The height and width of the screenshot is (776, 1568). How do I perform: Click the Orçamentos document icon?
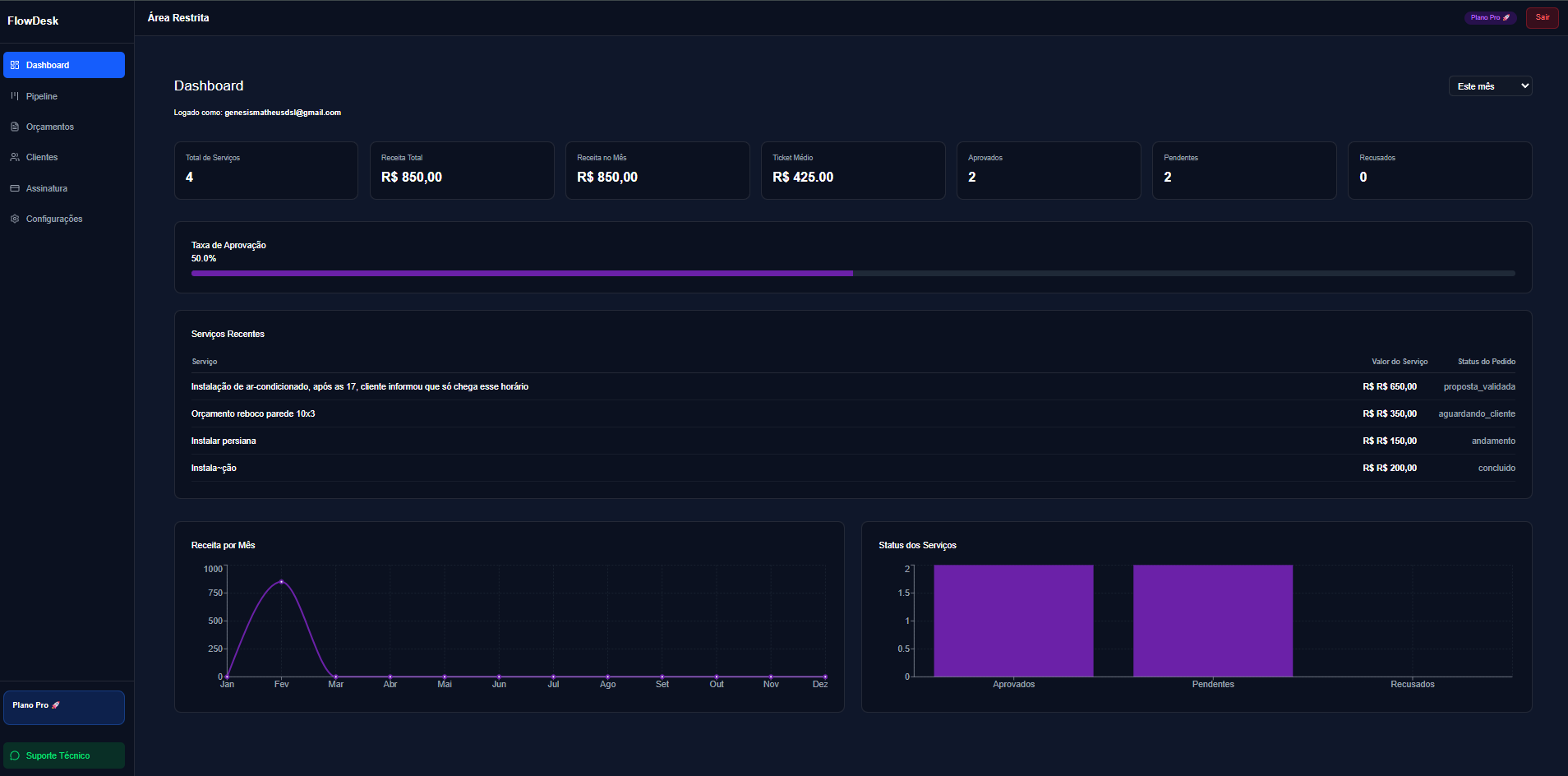[14, 127]
